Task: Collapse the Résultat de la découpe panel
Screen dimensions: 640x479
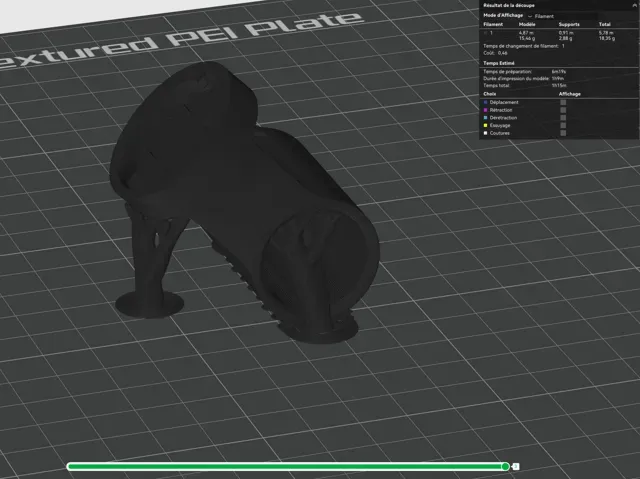Action: click(634, 5)
